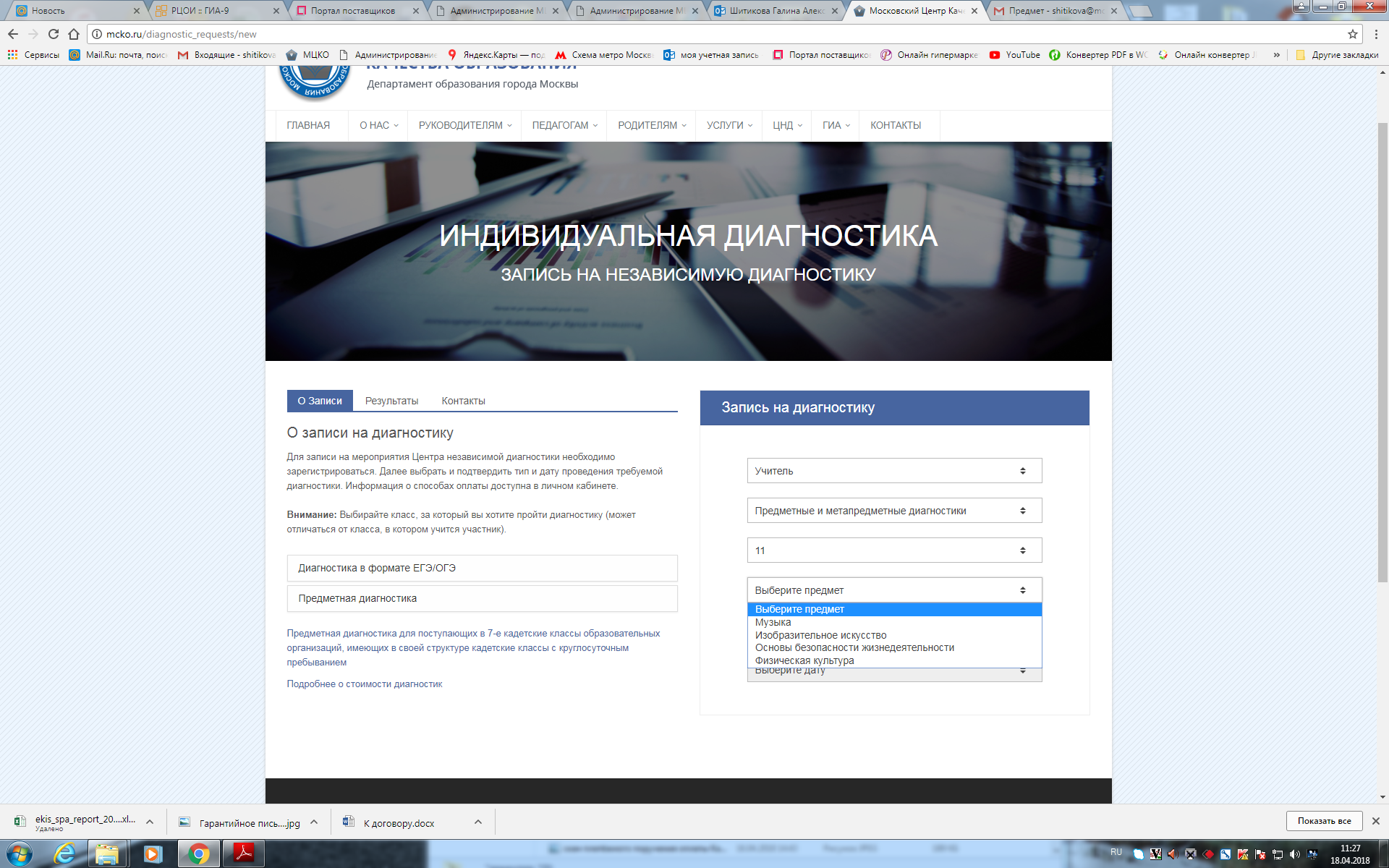Click the browser back arrow

[x=13, y=34]
